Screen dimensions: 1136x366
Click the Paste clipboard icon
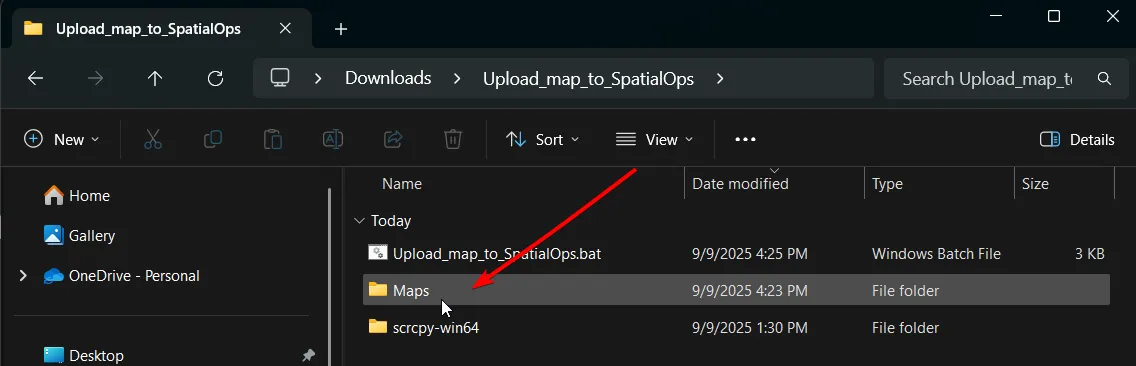(x=272, y=139)
